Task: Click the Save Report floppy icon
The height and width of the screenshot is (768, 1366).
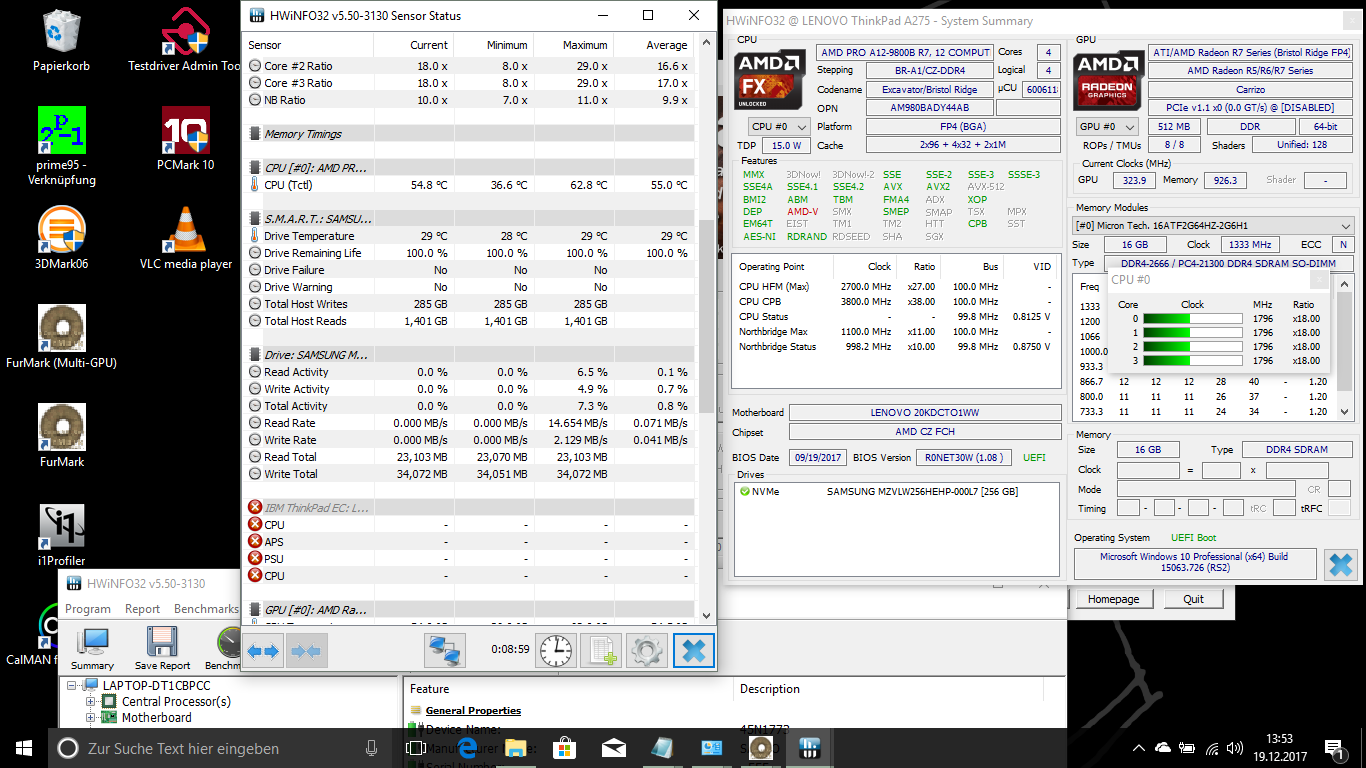Action: point(162,648)
